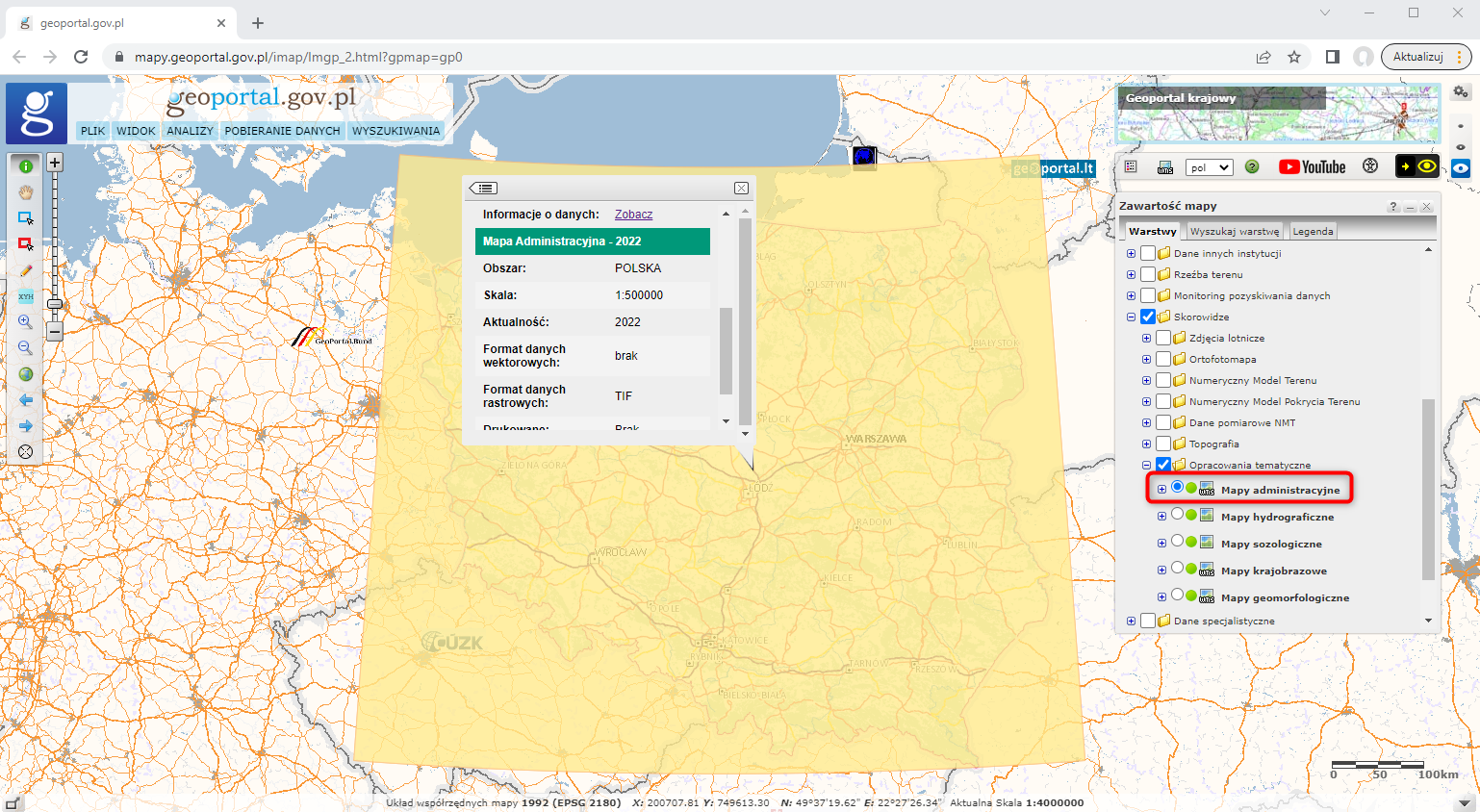Open the pol language dropdown

pos(1209,167)
